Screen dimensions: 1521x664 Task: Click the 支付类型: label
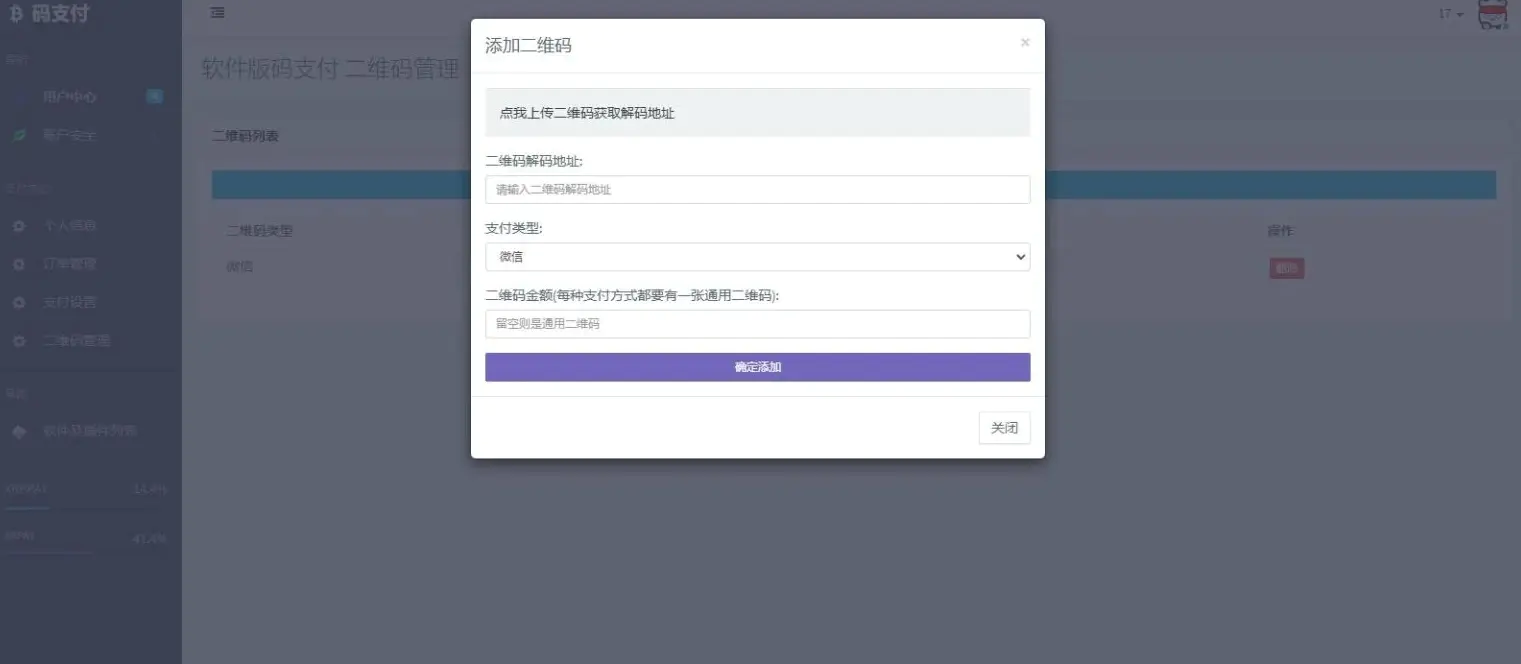pyautogui.click(x=514, y=228)
